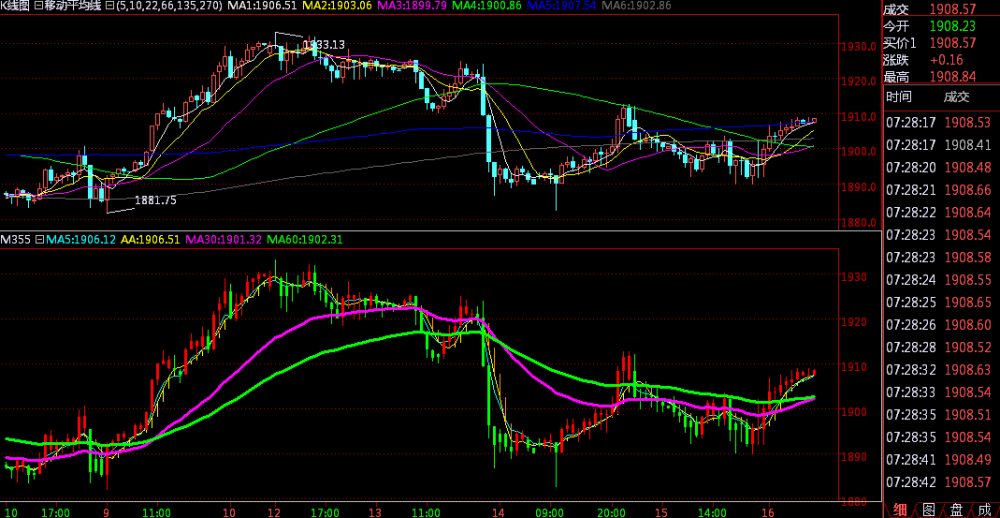Image resolution: width=1000 pixels, height=518 pixels.
Task: Click the 1933.13 high price marker
Action: pyautogui.click(x=323, y=44)
